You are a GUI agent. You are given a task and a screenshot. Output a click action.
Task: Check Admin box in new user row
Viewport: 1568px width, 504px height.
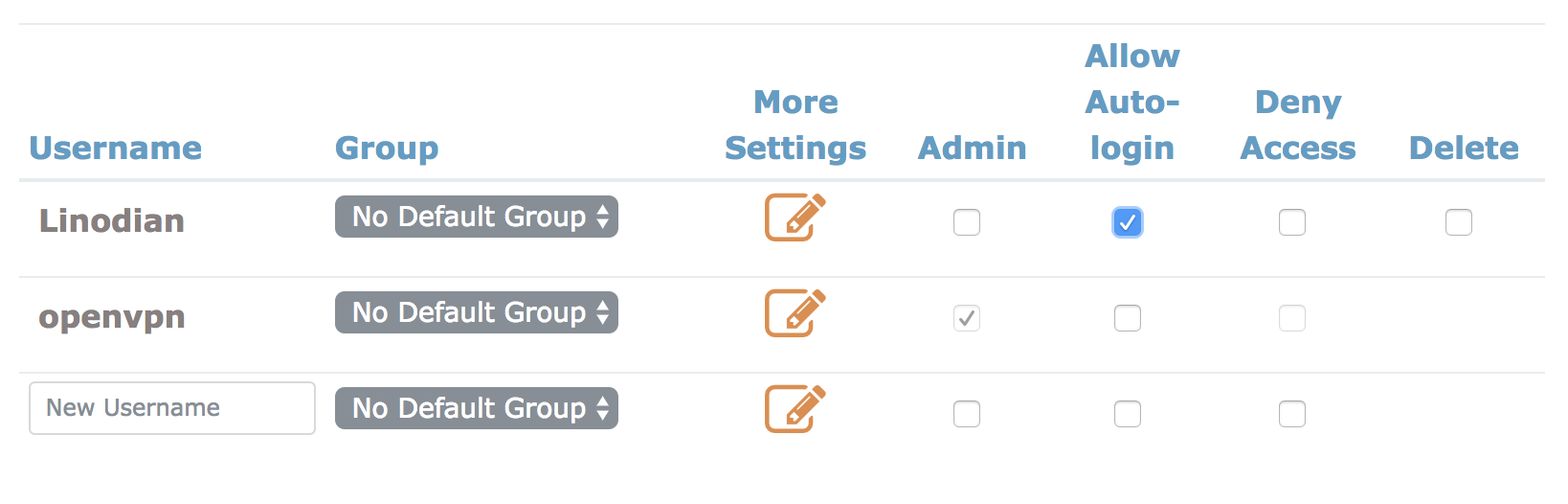tap(967, 414)
